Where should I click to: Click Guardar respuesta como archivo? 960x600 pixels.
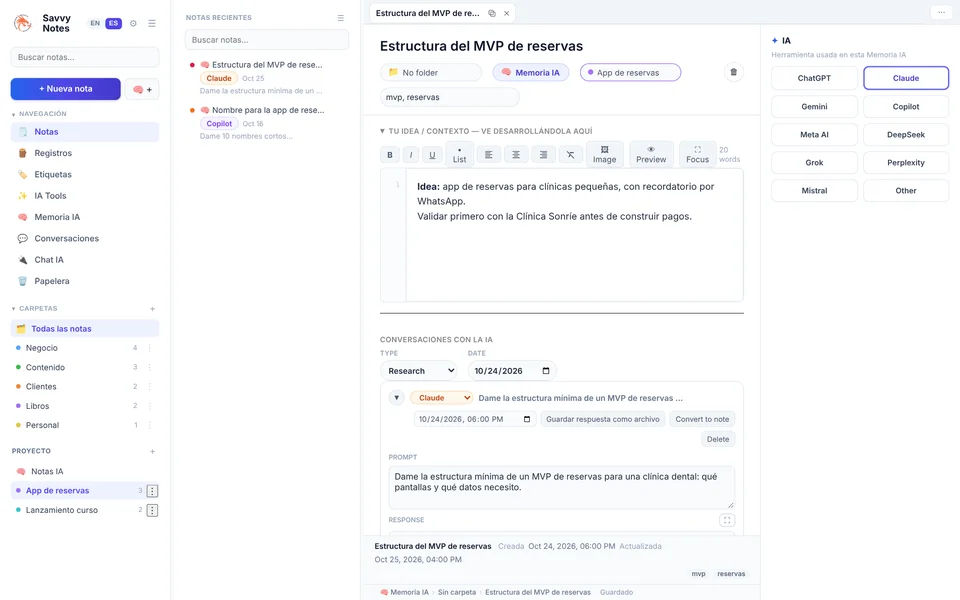click(x=603, y=419)
